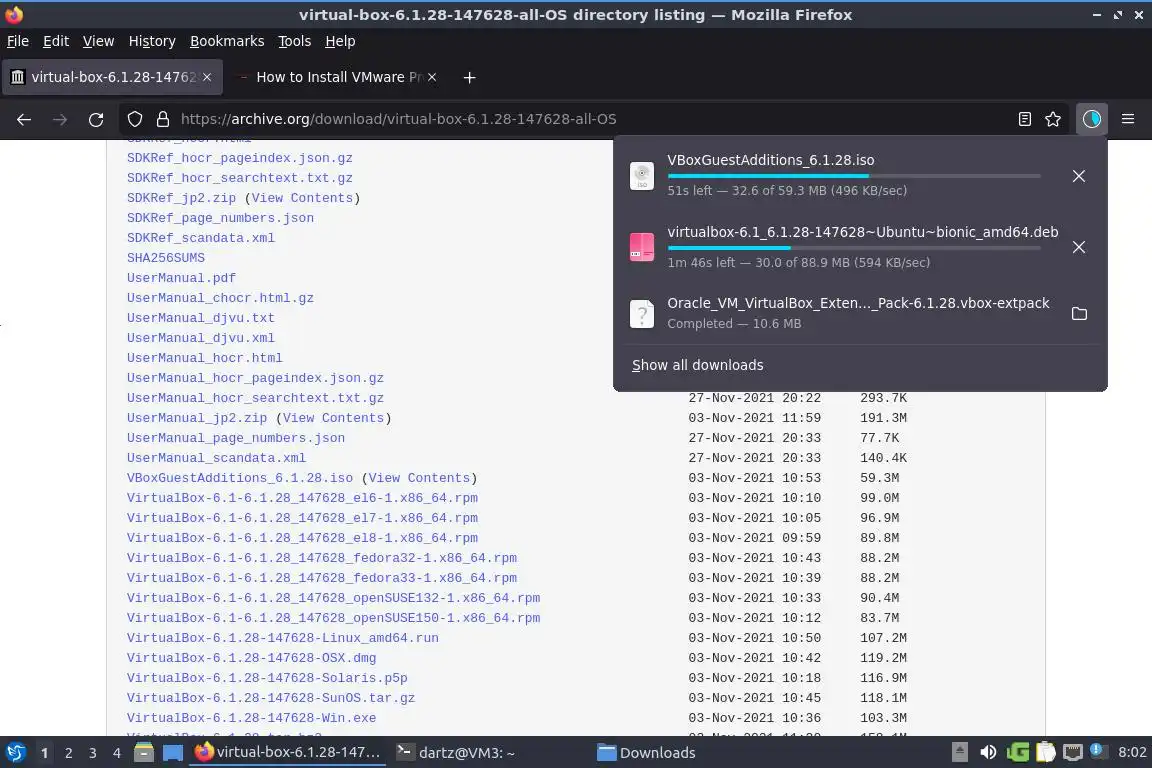
Task: Click the Oracle extpack unknown file icon
Action: [x=641, y=314]
